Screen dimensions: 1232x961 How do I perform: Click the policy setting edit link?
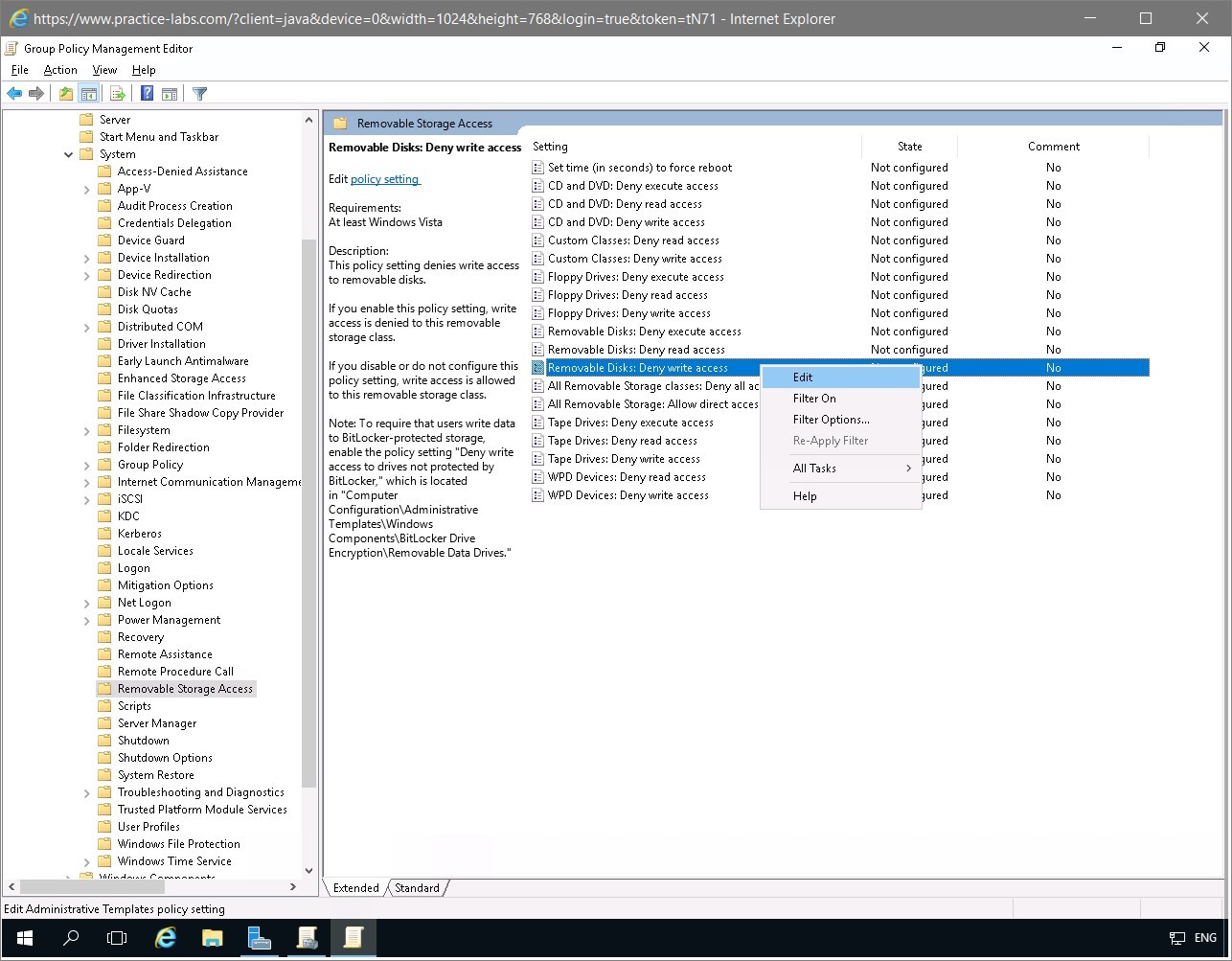pos(387,178)
